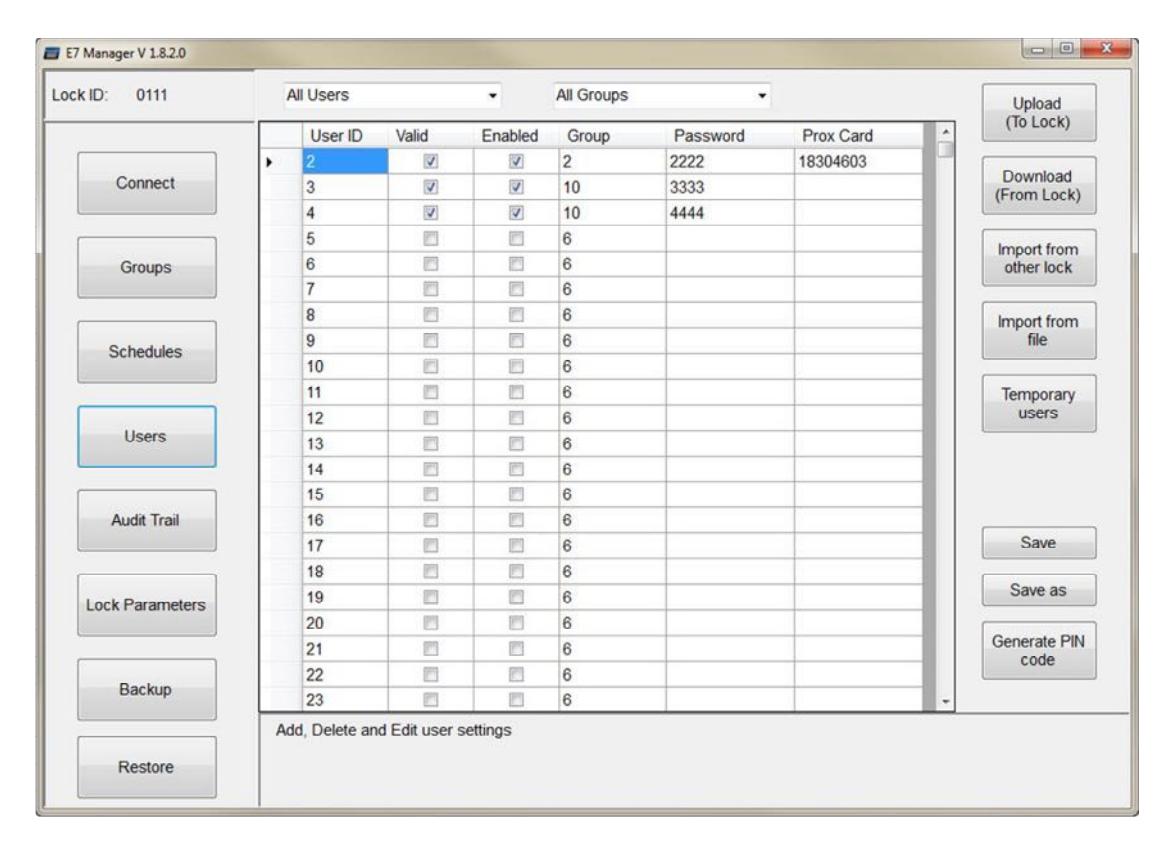The width and height of the screenshot is (1171, 844).
Task: Check Enabled for user 7
Action: (516, 289)
